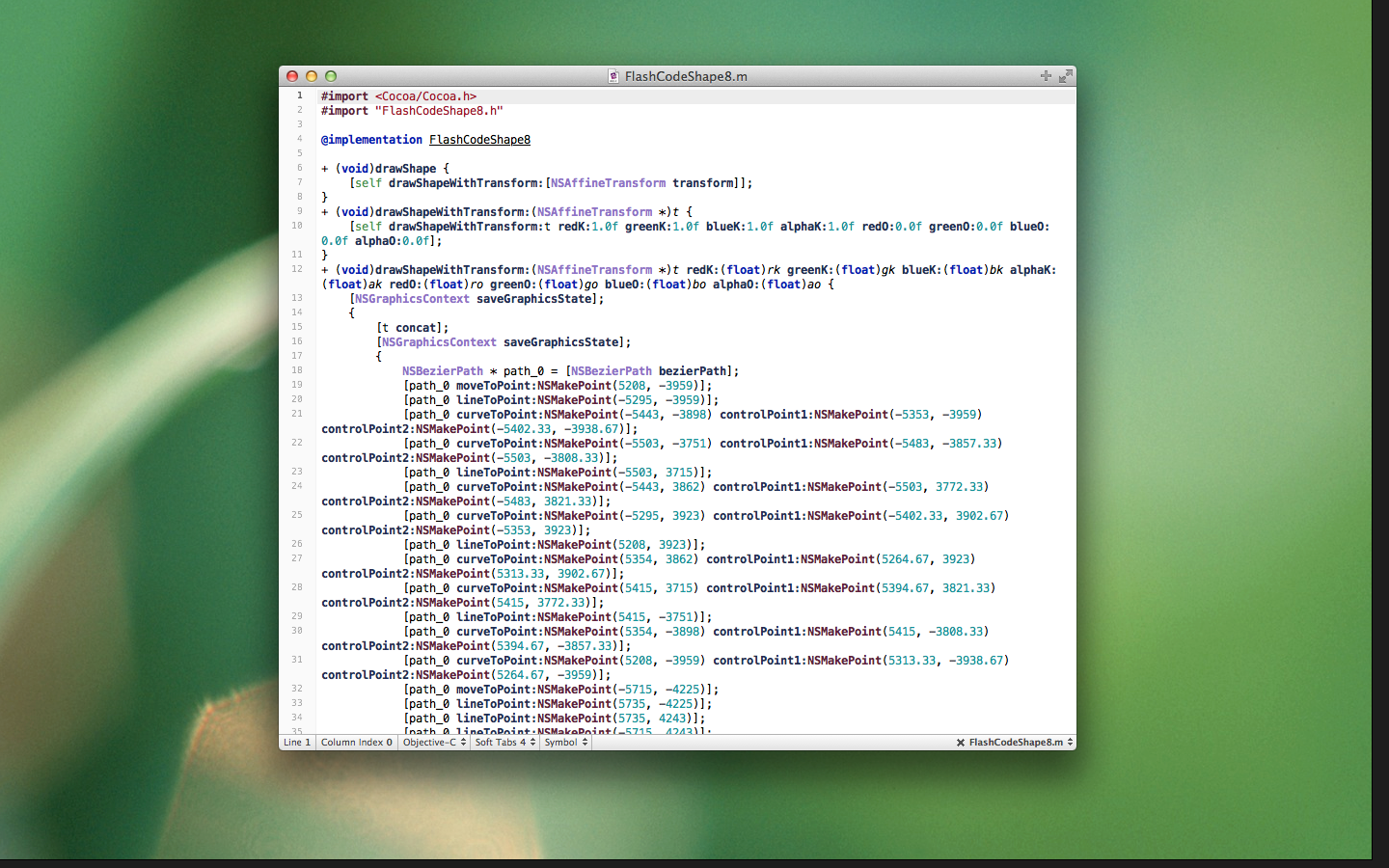This screenshot has width=1389, height=868.
Task: Click the value -5402.33 on line 21
Action: pyautogui.click(x=524, y=429)
